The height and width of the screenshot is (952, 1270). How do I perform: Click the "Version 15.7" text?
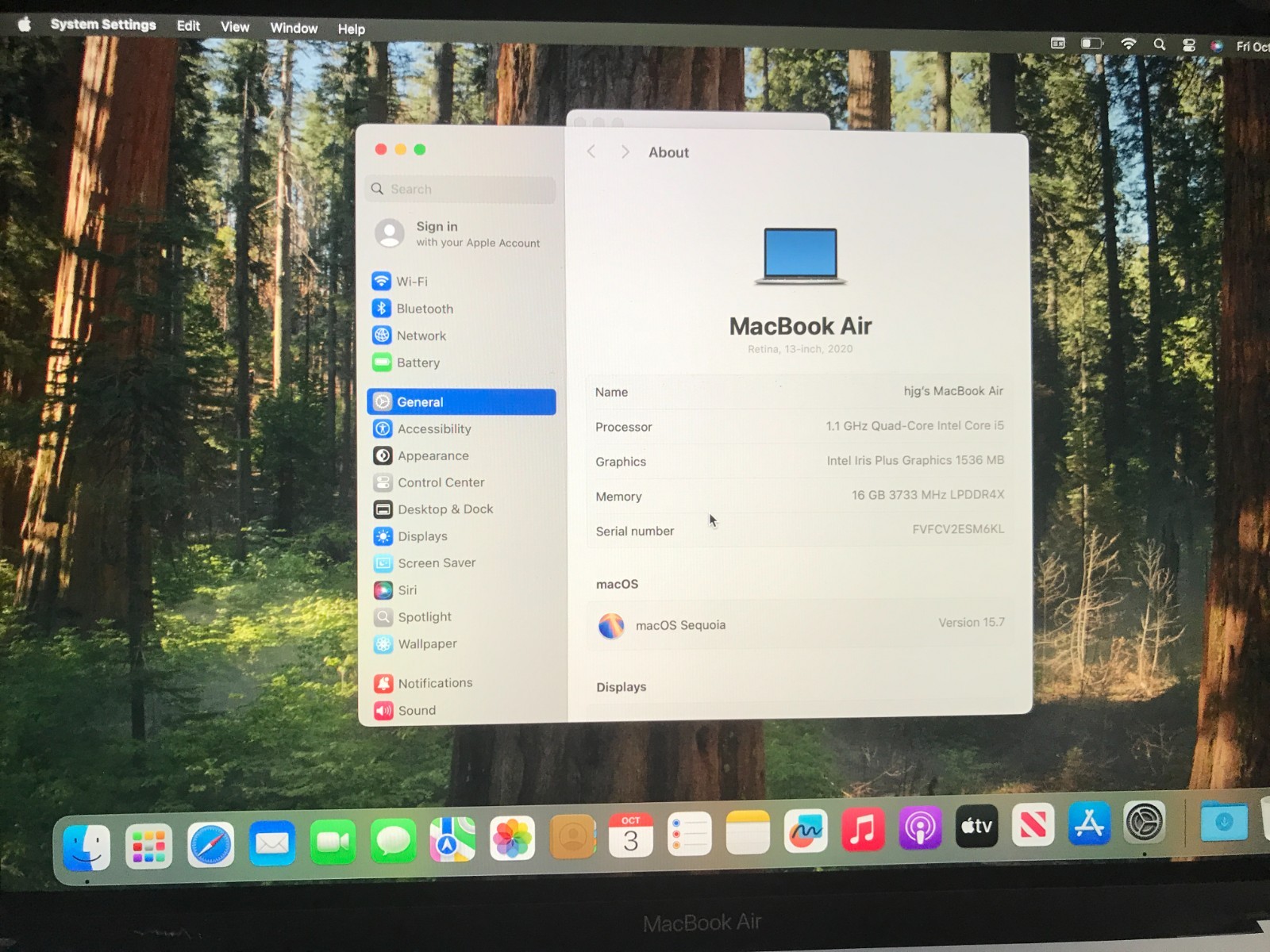(972, 623)
